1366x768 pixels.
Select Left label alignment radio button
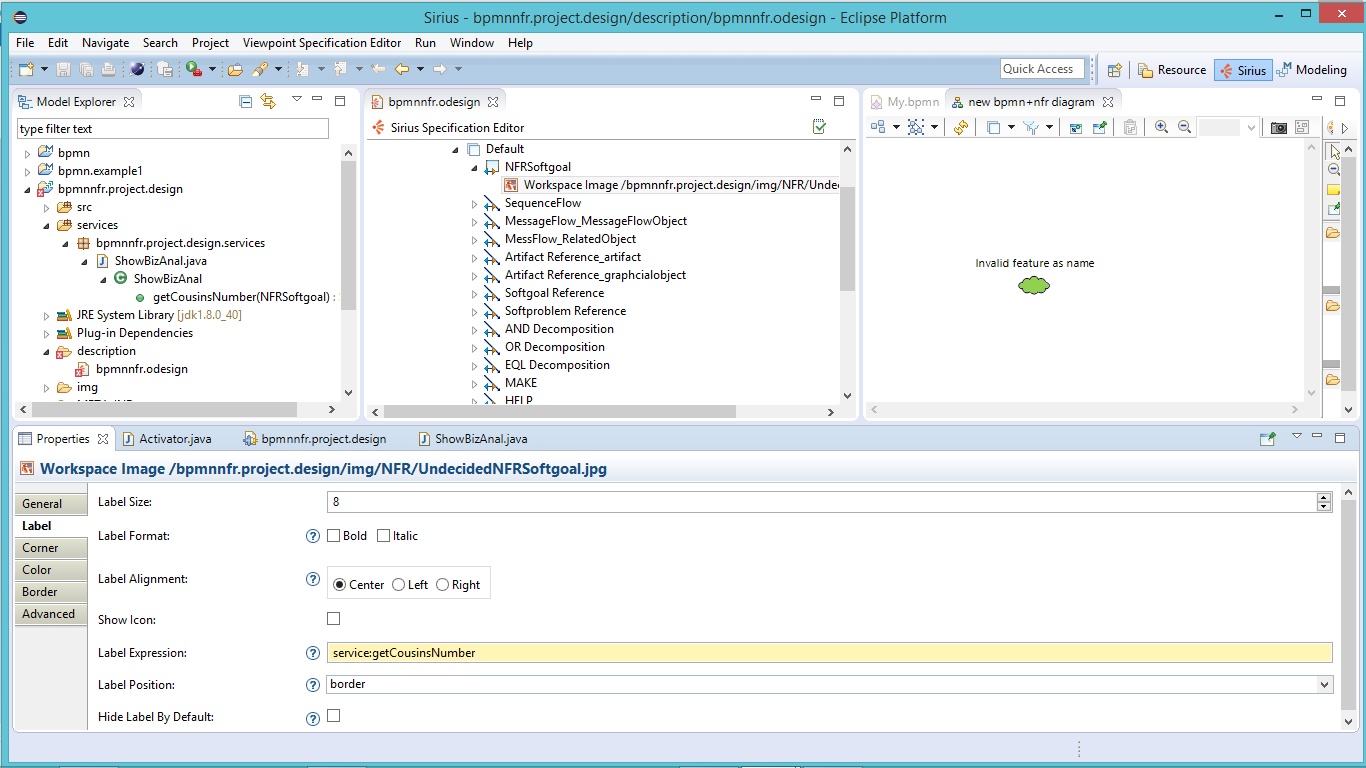click(x=398, y=585)
